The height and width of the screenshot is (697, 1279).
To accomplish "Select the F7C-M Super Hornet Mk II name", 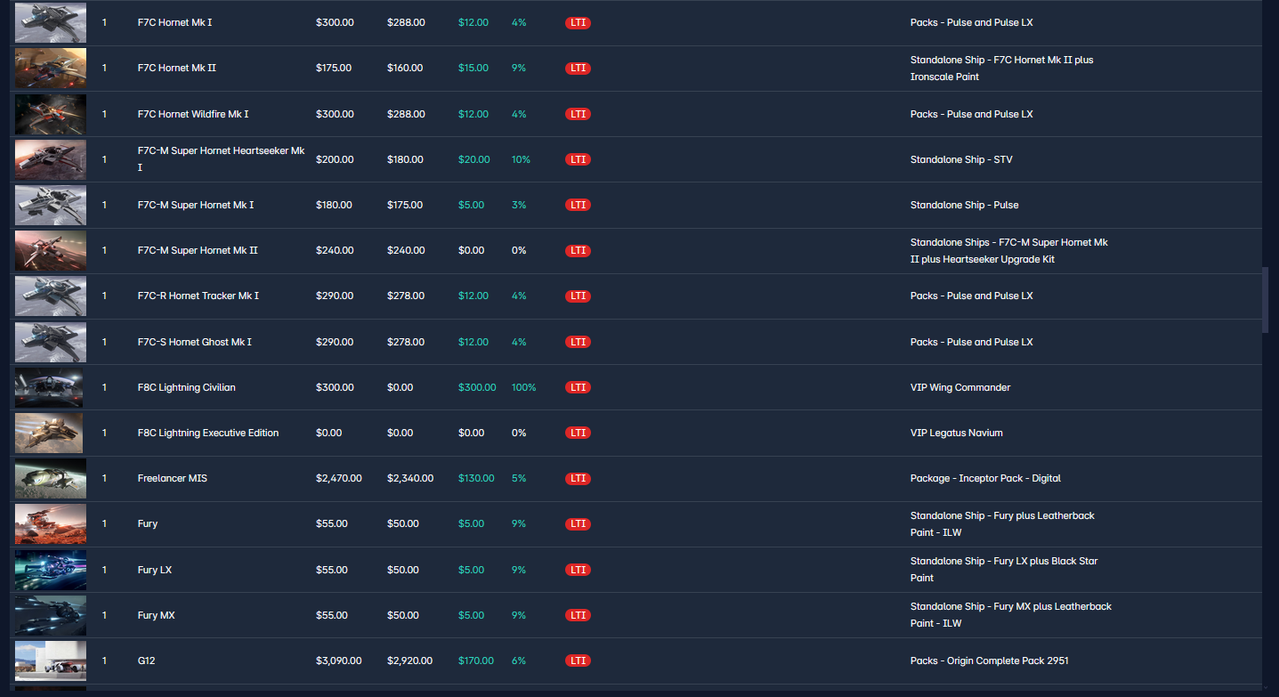I will 198,250.
